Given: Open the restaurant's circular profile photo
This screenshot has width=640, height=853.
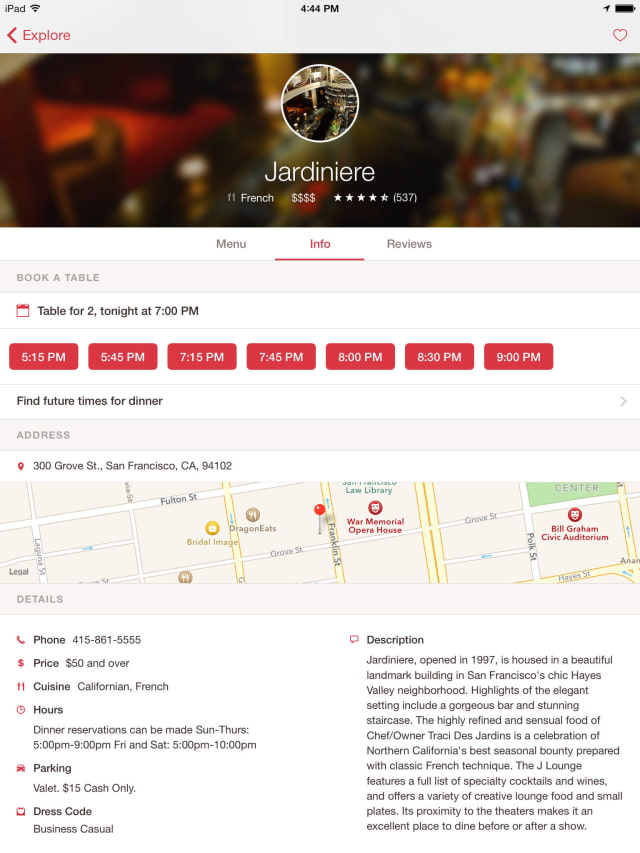Looking at the screenshot, I should coord(320,103).
